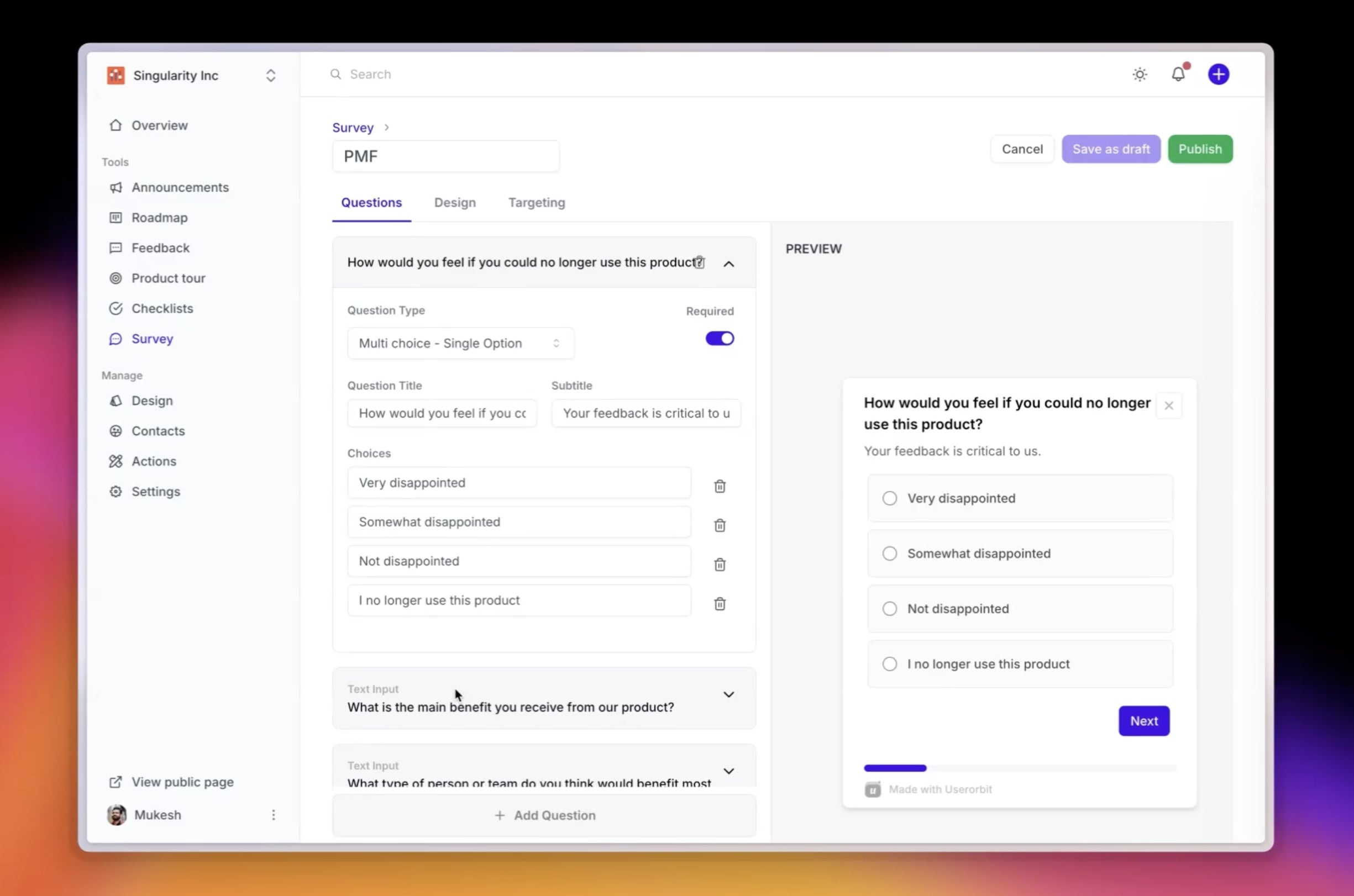
Task: Switch to the Targeting tab
Action: [537, 202]
